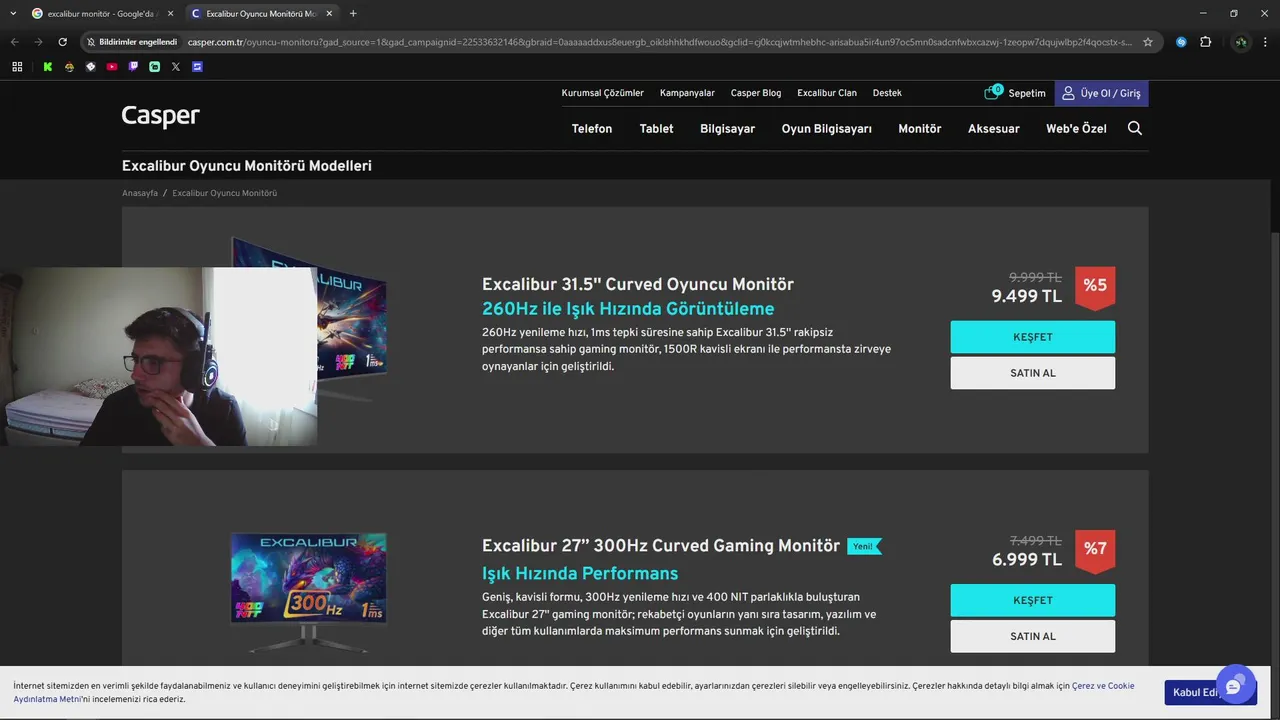Open the Sepetim shopping cart
The image size is (1280, 720).
pos(1015,93)
